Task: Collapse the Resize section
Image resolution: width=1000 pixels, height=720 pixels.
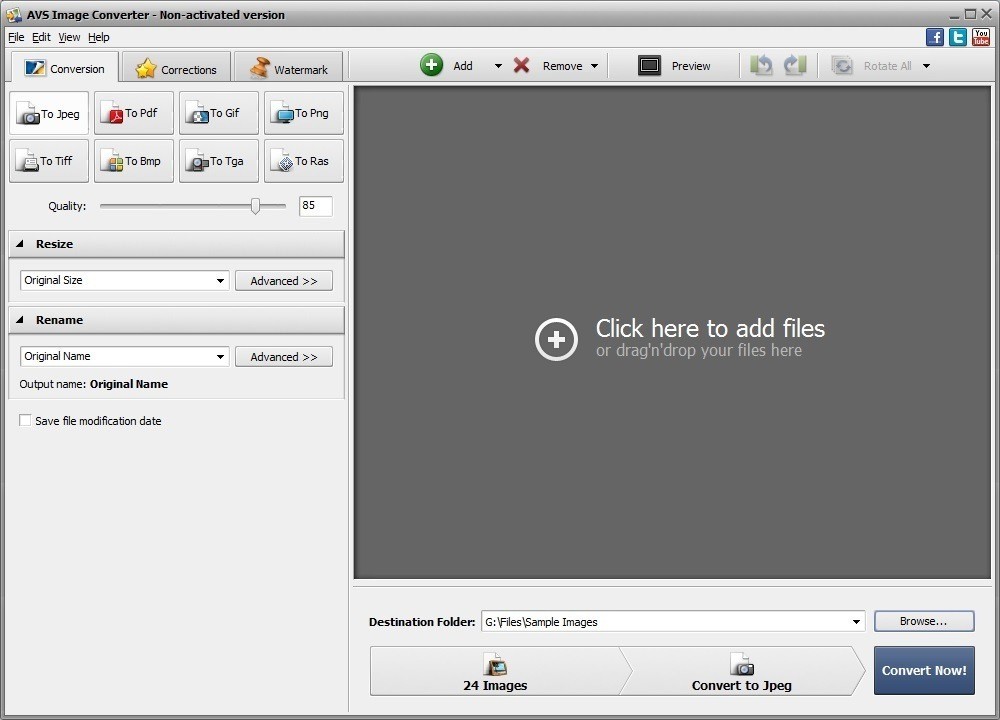Action: [x=20, y=243]
